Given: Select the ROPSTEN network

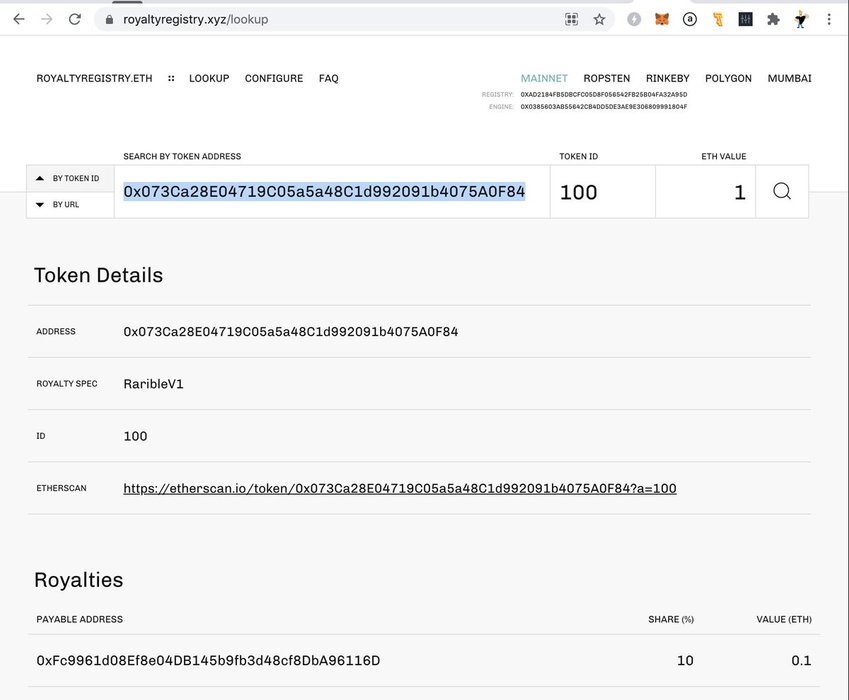Looking at the screenshot, I should [x=606, y=78].
